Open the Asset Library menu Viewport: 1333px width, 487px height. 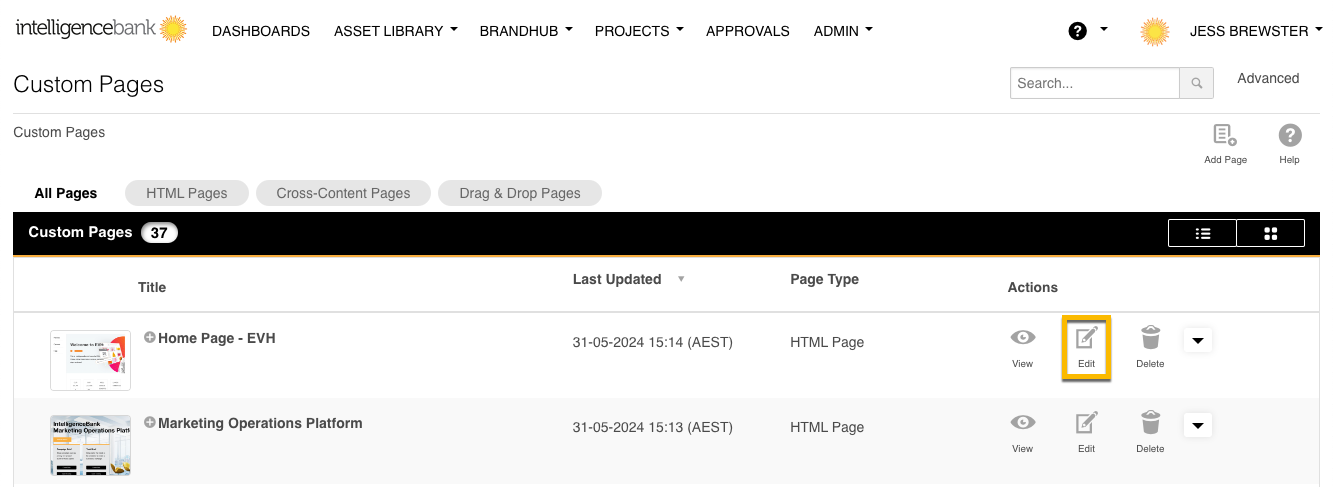click(395, 31)
